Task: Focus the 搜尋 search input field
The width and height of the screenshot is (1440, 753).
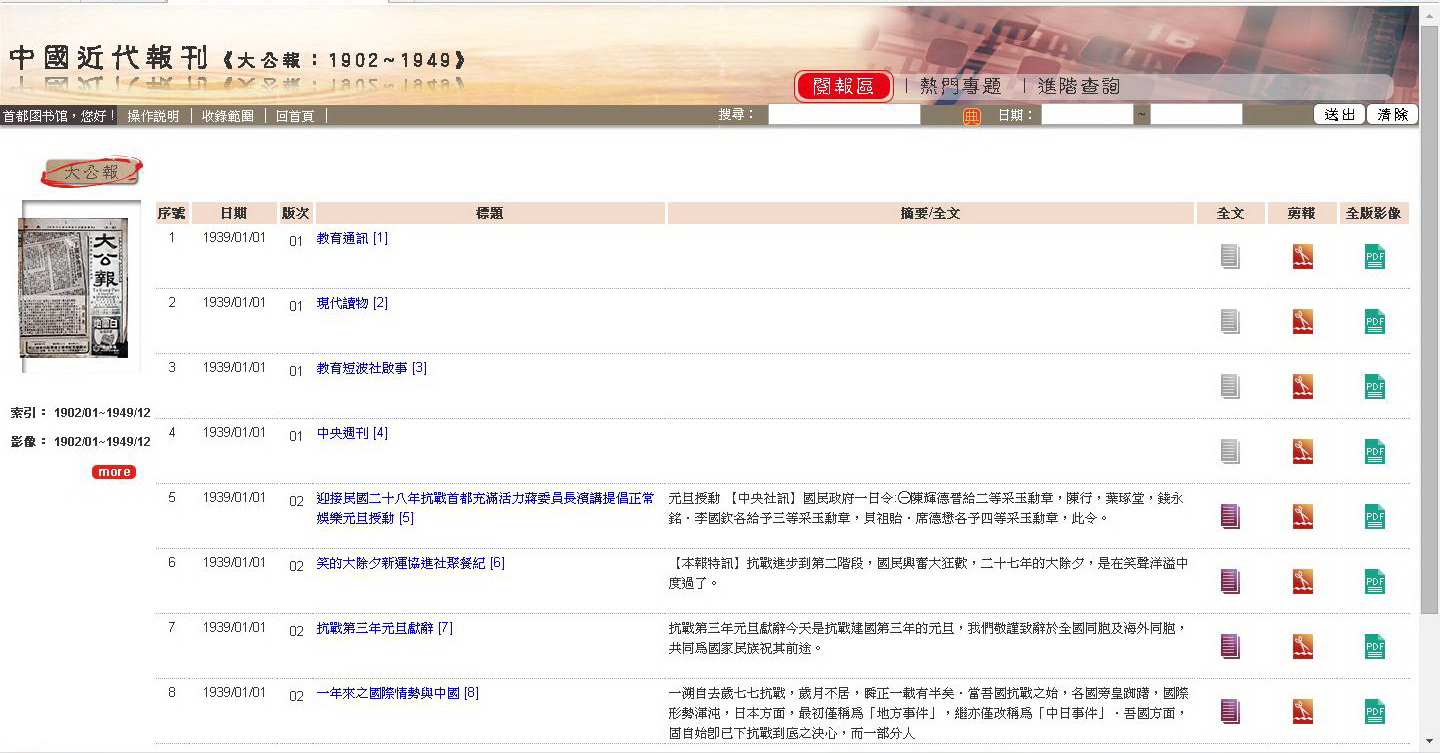Action: click(x=844, y=115)
